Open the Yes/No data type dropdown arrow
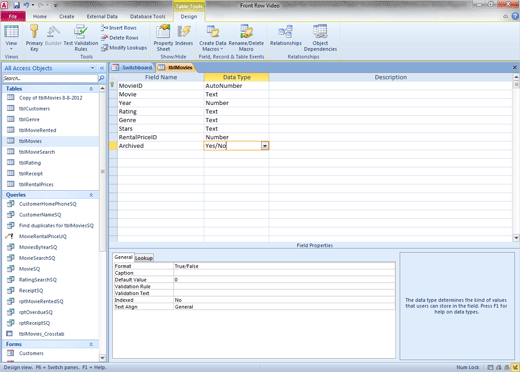The image size is (520, 372). (265, 146)
